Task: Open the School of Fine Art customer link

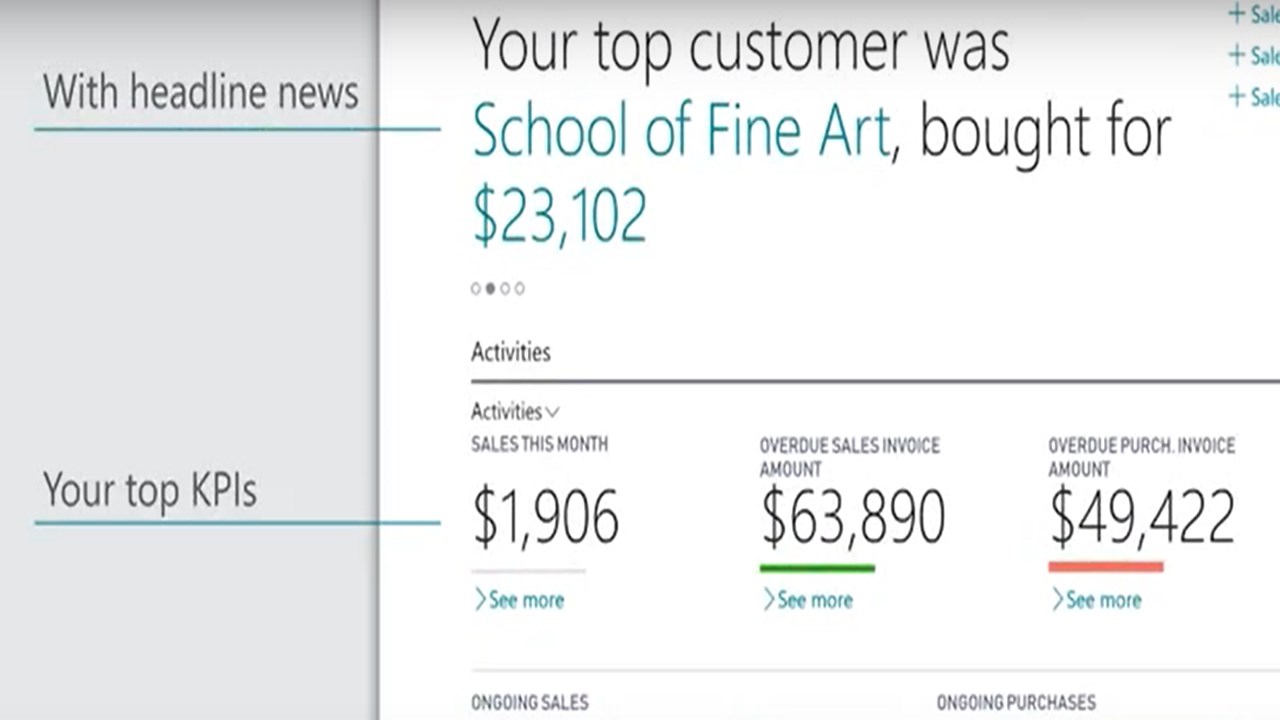Action: [x=681, y=132]
